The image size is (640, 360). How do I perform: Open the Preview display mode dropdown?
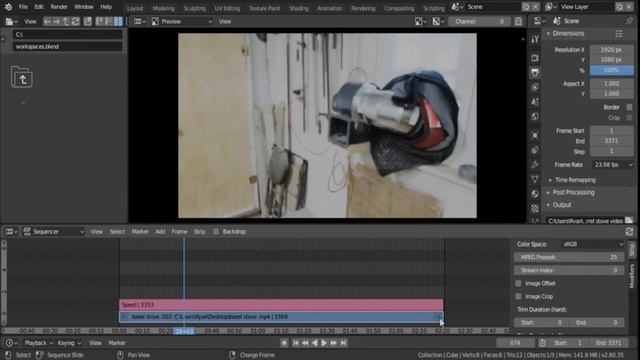(x=182, y=21)
